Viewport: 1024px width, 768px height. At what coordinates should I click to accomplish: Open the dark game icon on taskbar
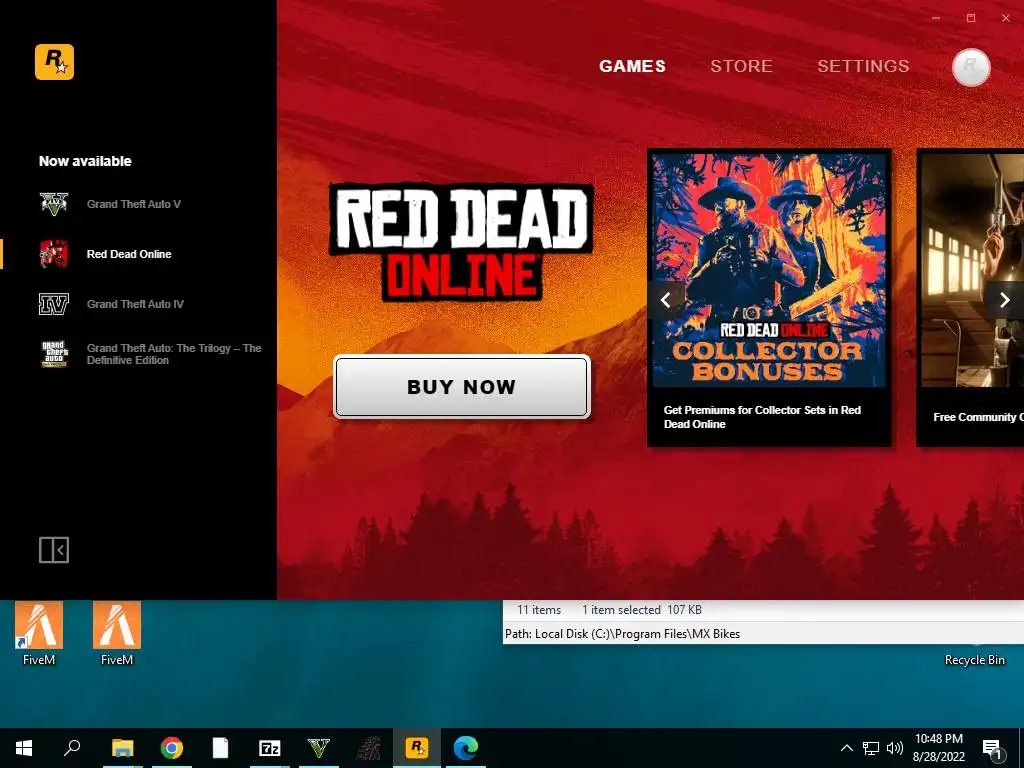click(x=368, y=748)
